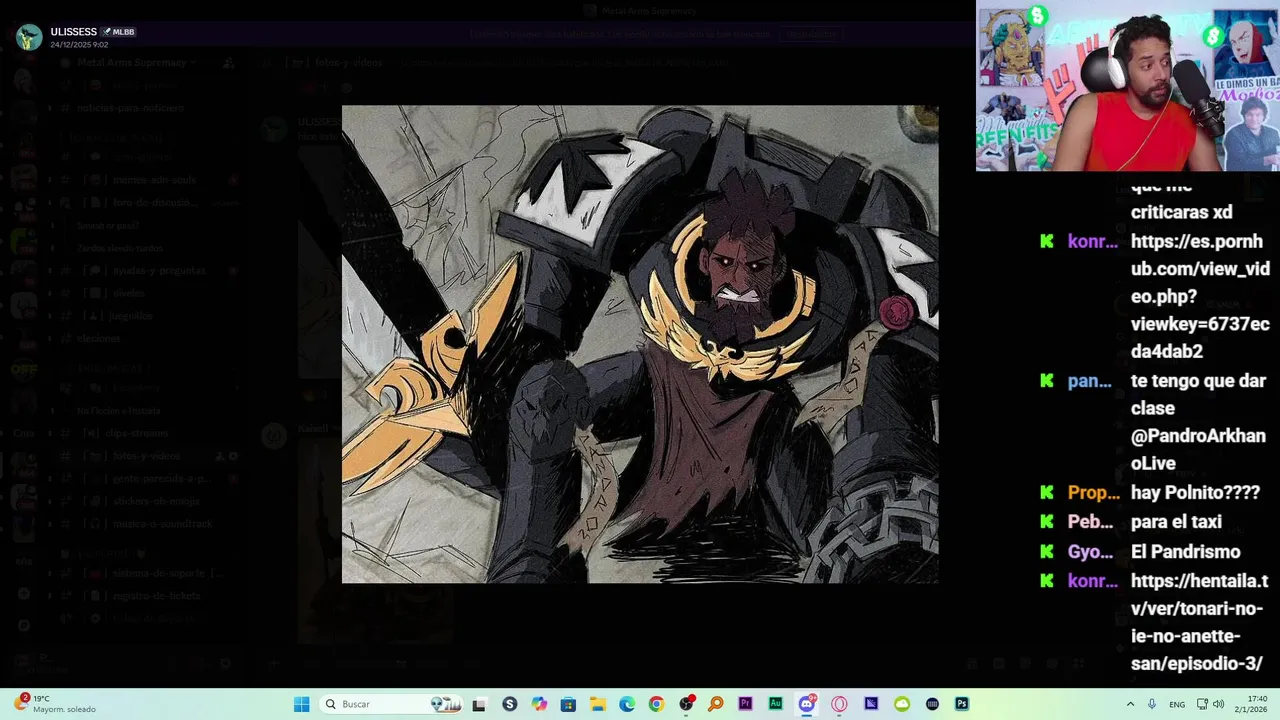Switch to Discord via taskbar icon
This screenshot has height=720, width=1280.
click(807, 704)
